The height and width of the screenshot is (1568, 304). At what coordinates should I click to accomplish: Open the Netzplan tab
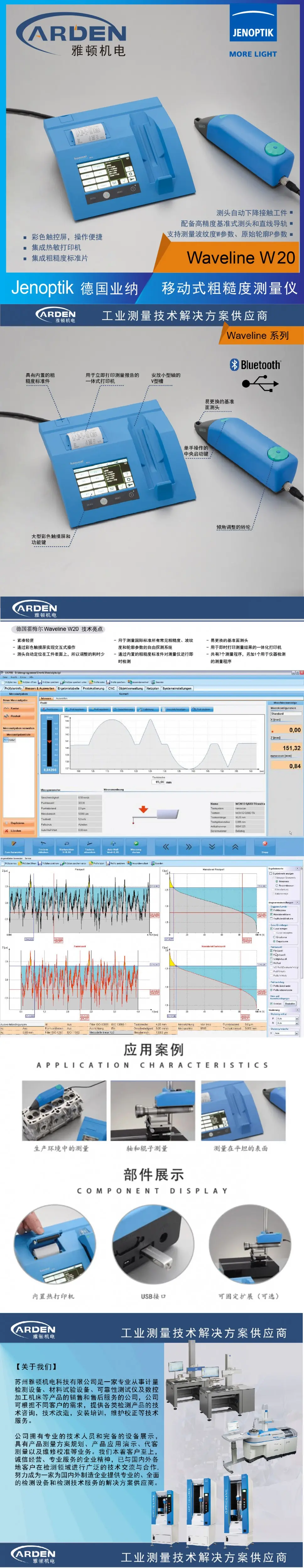click(153, 688)
